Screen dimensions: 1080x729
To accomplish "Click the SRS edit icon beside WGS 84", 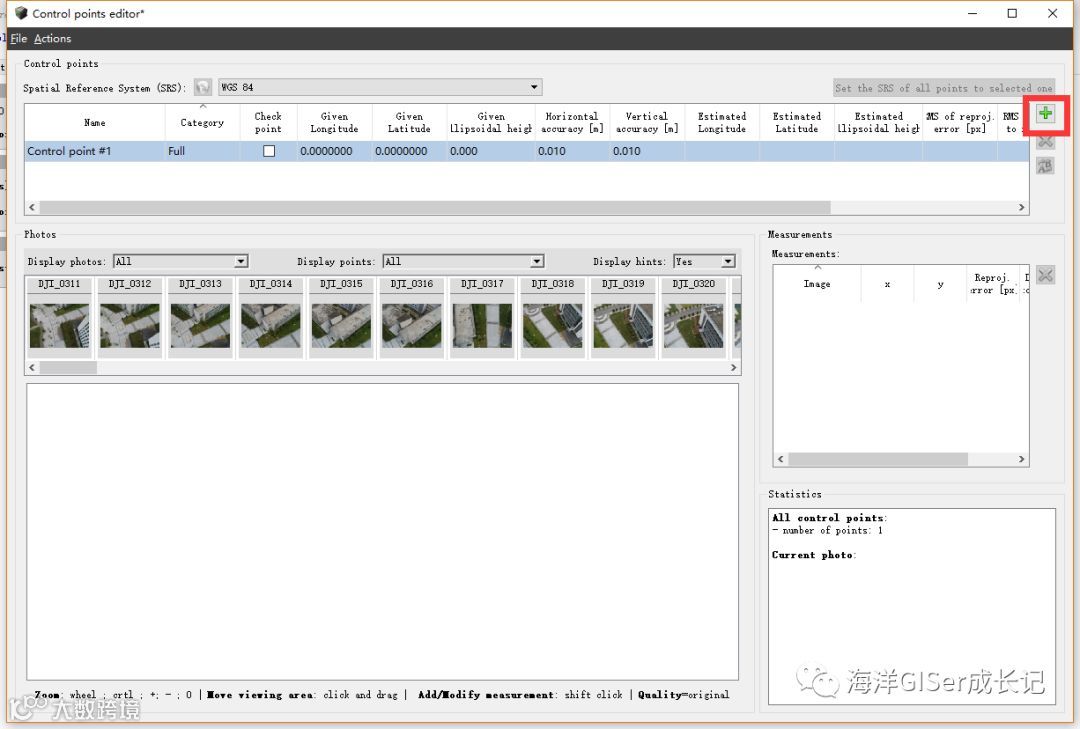I will 202,88.
